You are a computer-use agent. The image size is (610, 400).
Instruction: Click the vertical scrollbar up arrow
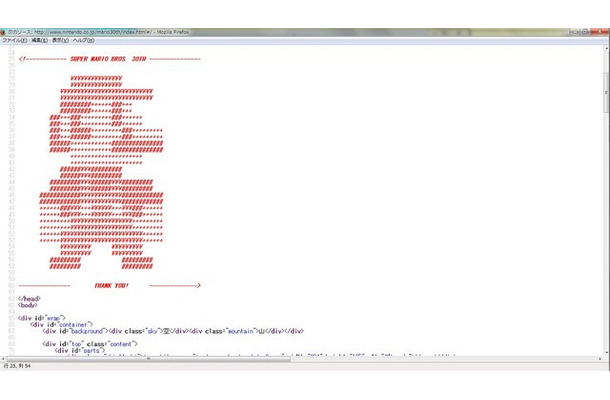[x=606, y=48]
